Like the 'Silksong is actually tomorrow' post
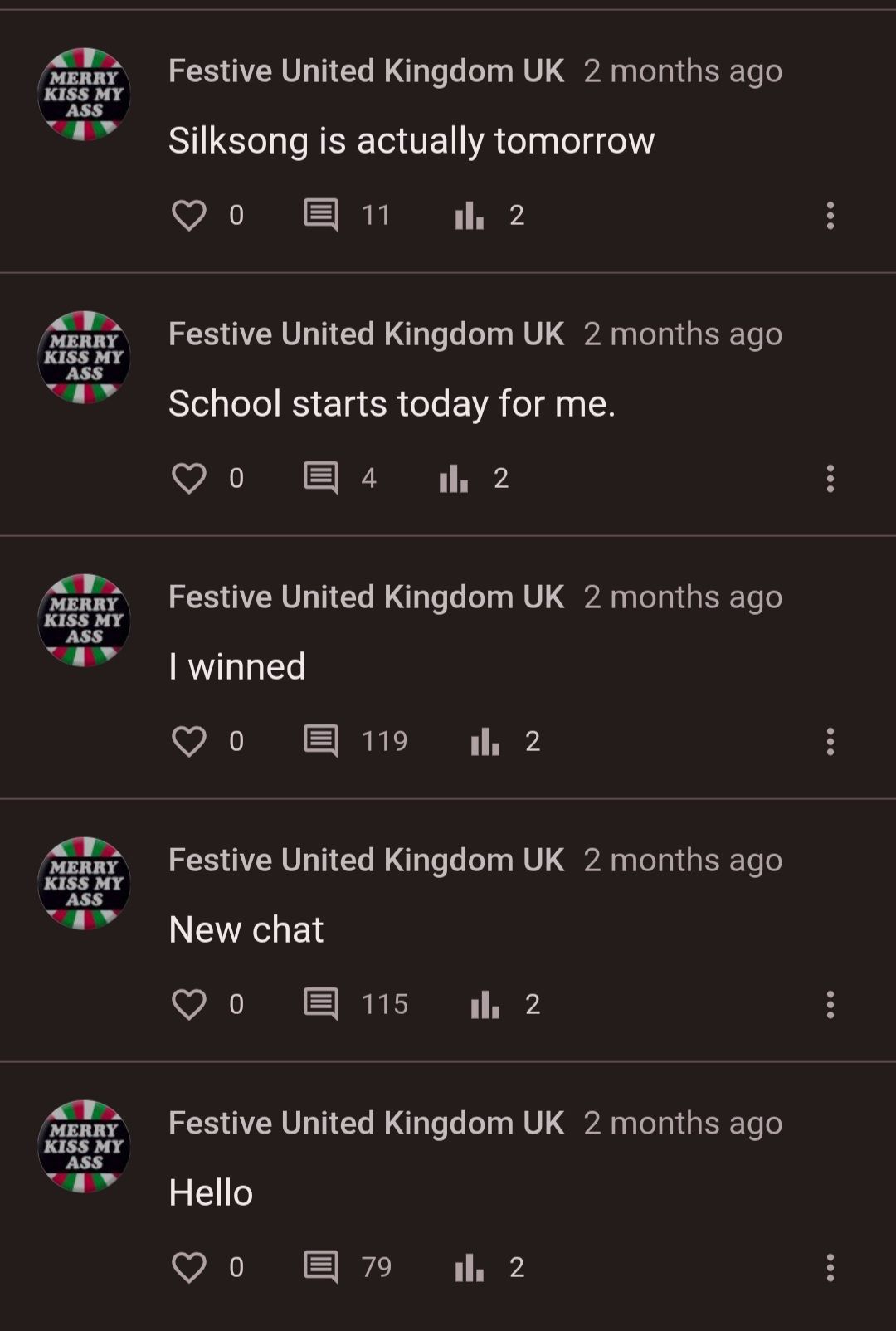This screenshot has width=896, height=1331. point(189,215)
